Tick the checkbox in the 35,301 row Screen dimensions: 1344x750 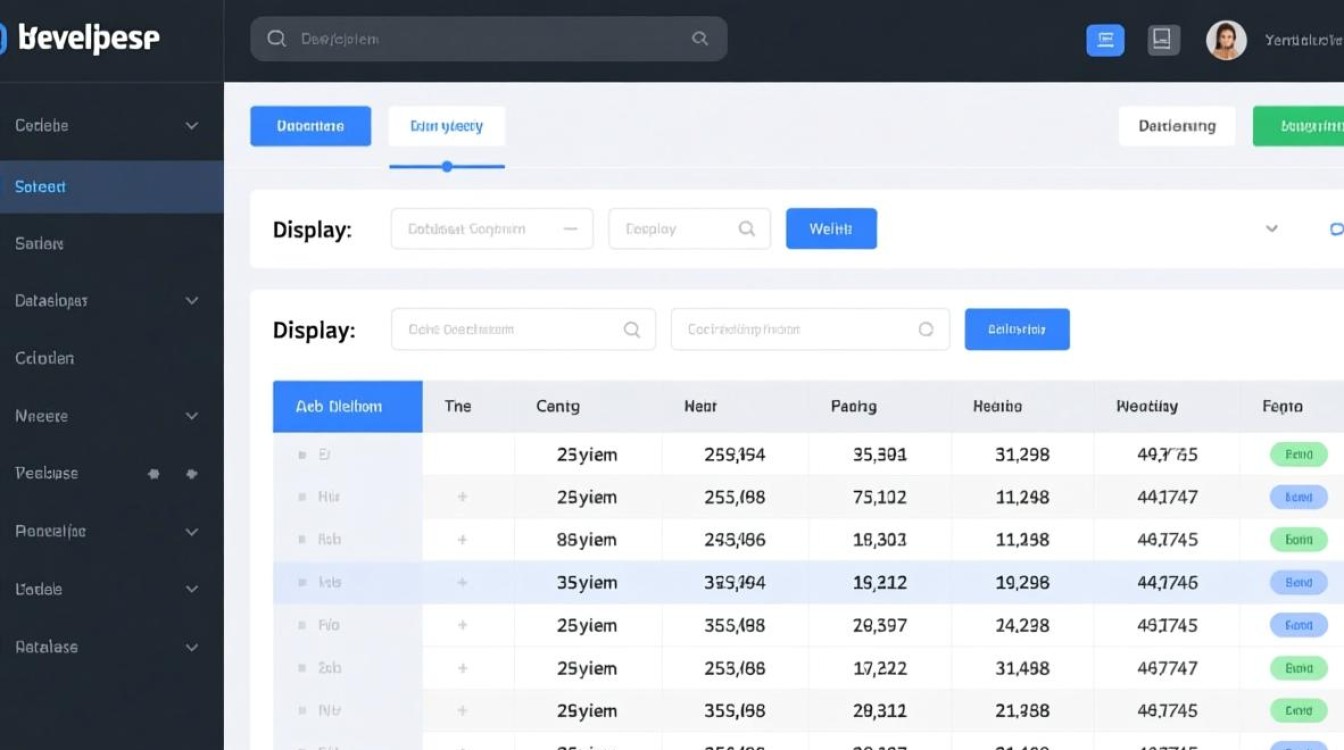(x=302, y=455)
